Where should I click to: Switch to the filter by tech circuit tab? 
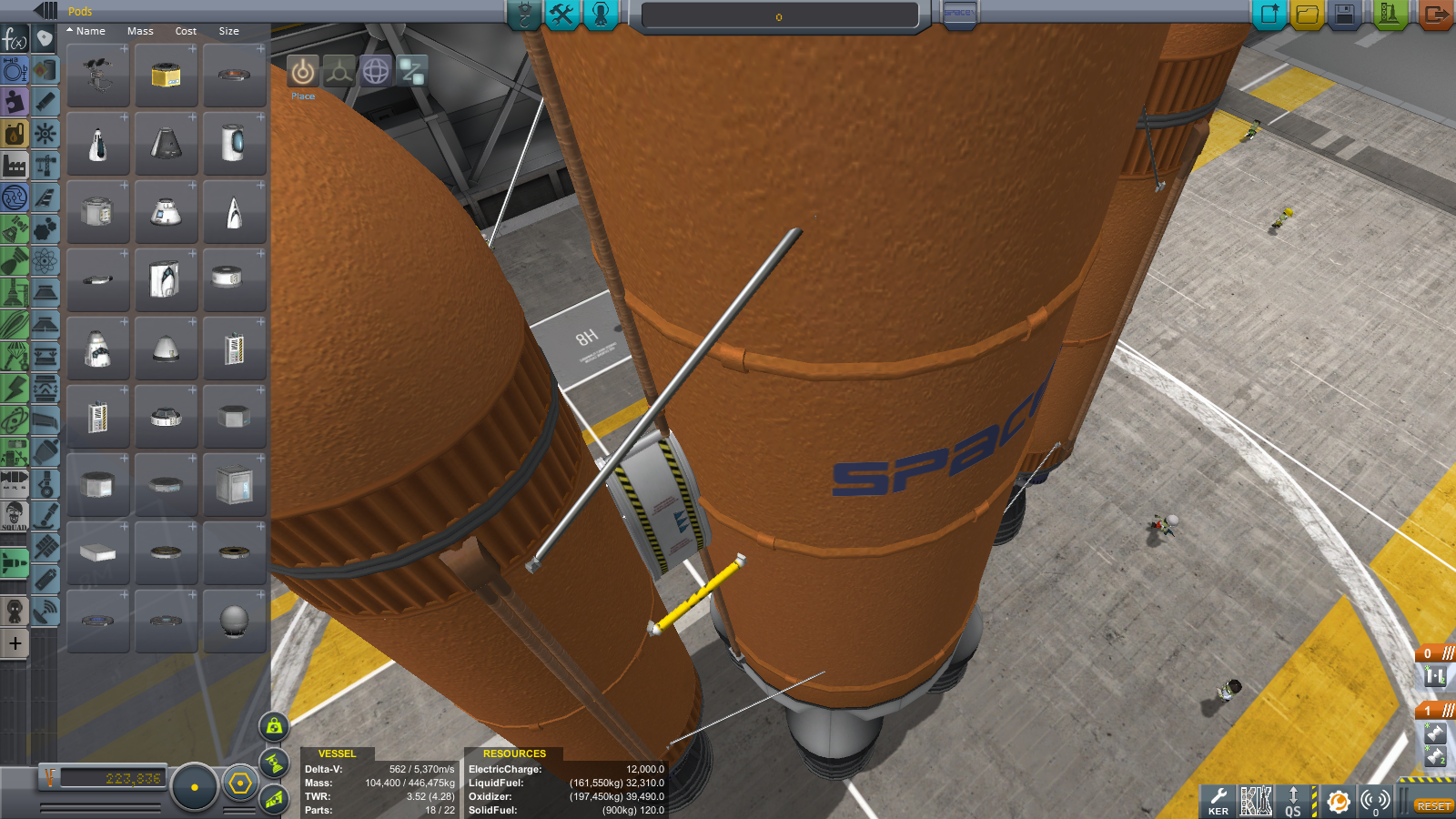pyautogui.click(x=15, y=197)
